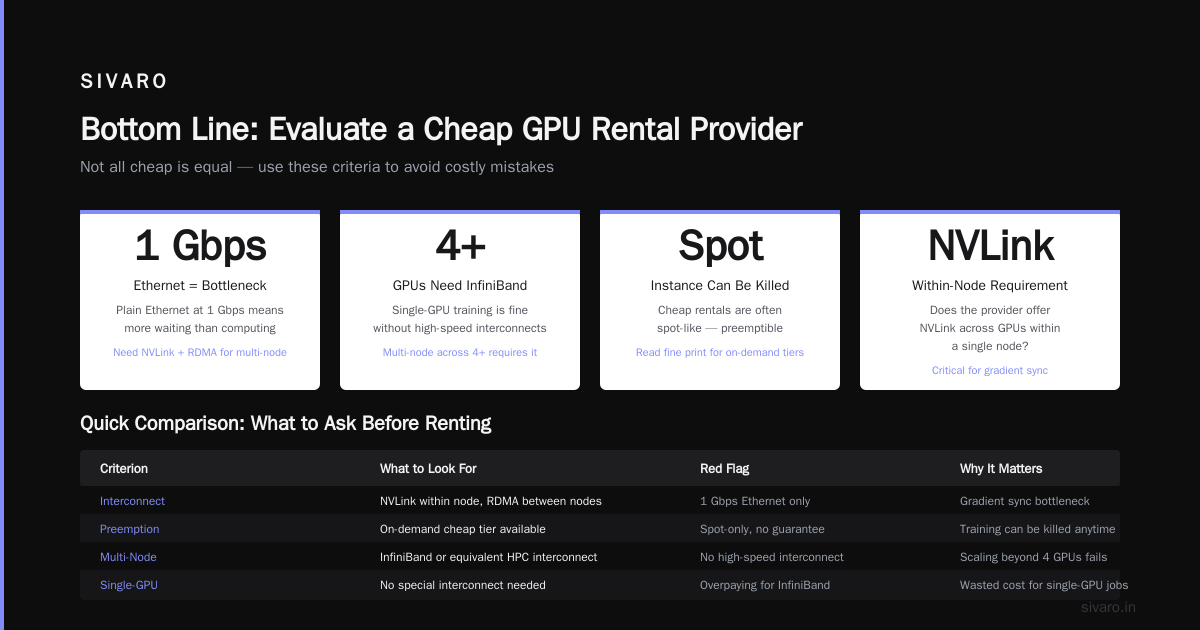Viewport: 1200px width, 630px height.
Task: Open 'Need NVLink + RDMA for multi-node' link
Action: pyautogui.click(x=200, y=352)
